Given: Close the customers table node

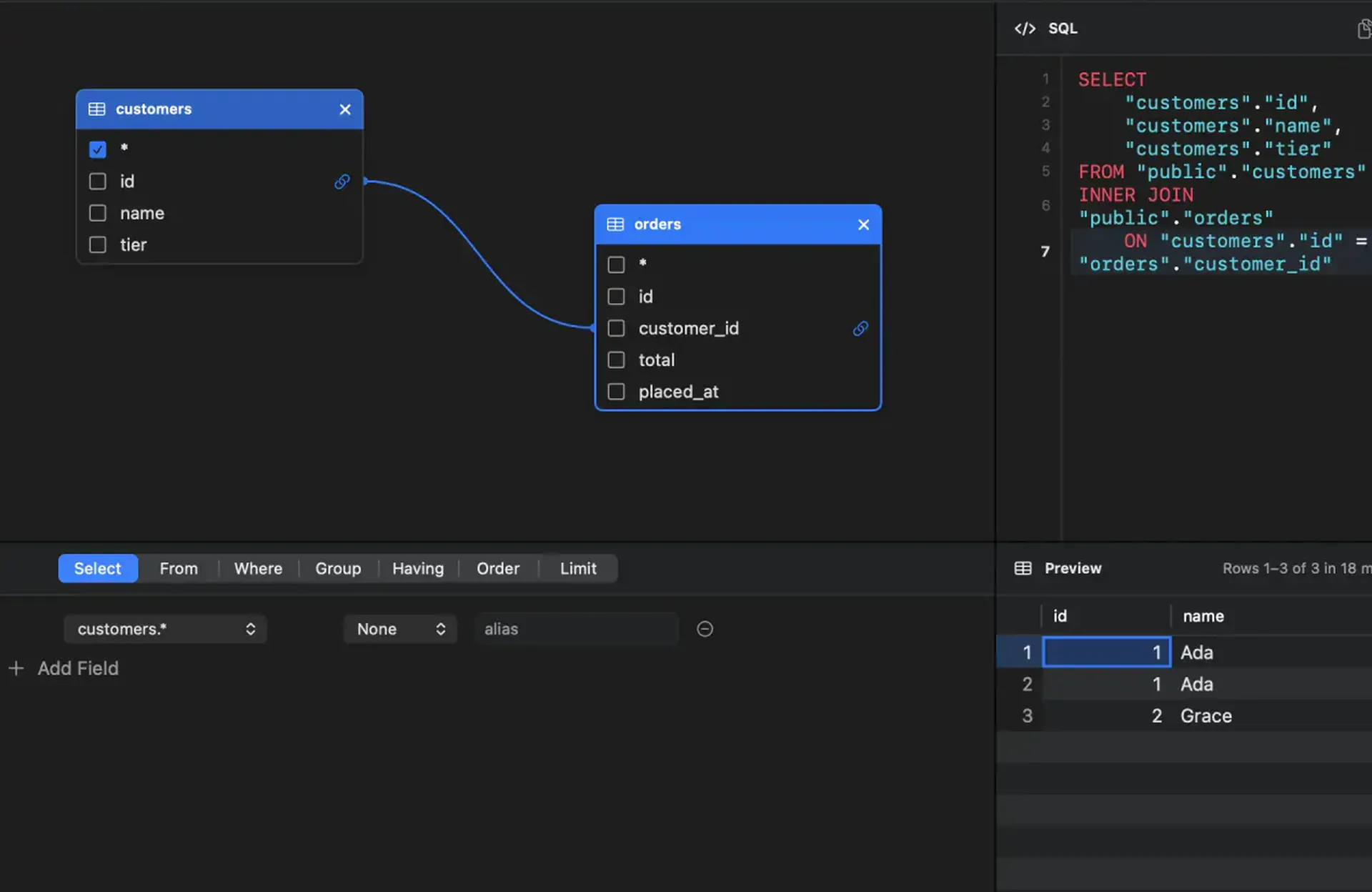Looking at the screenshot, I should 345,109.
